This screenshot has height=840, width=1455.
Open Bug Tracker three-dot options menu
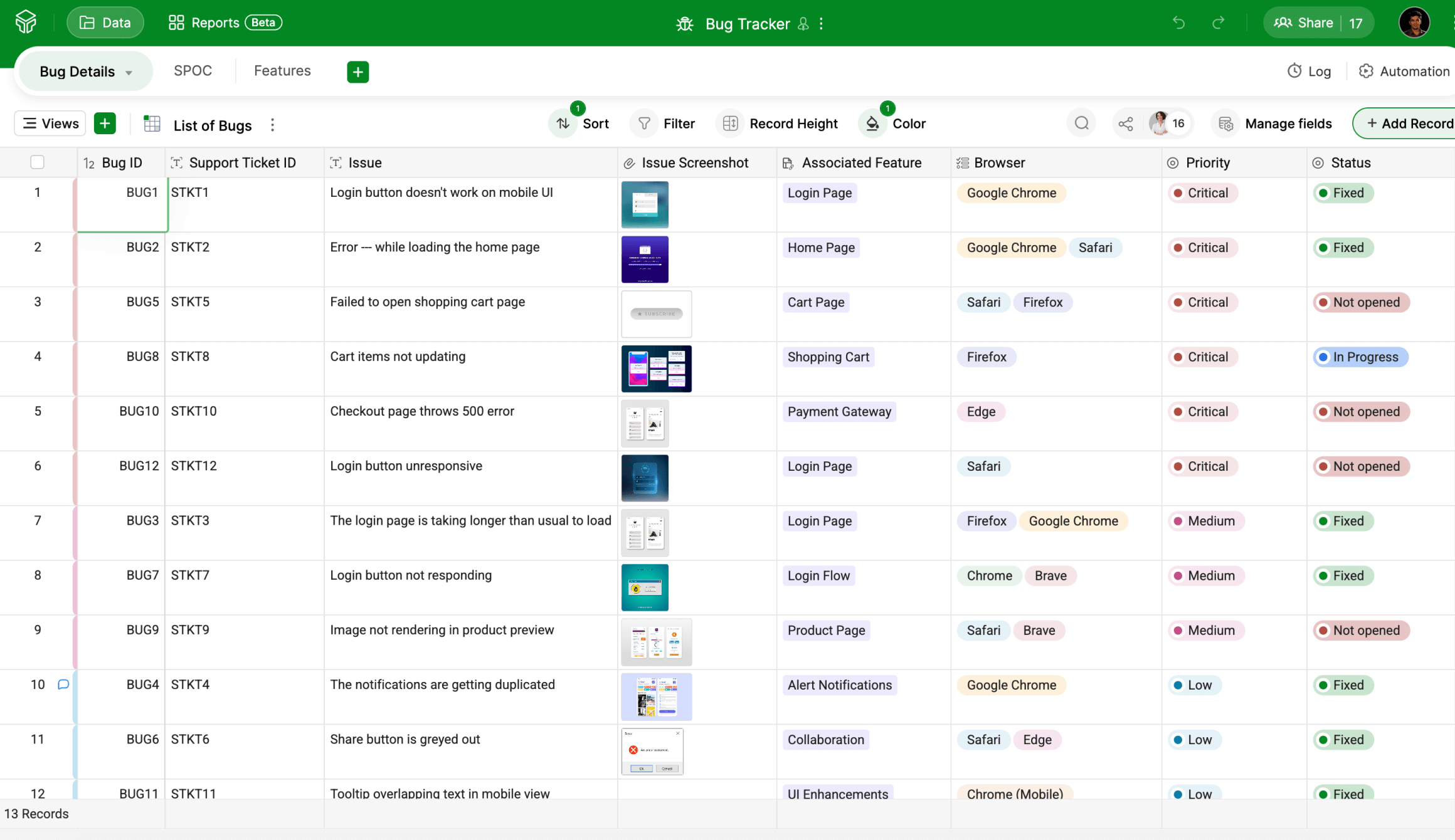point(821,24)
